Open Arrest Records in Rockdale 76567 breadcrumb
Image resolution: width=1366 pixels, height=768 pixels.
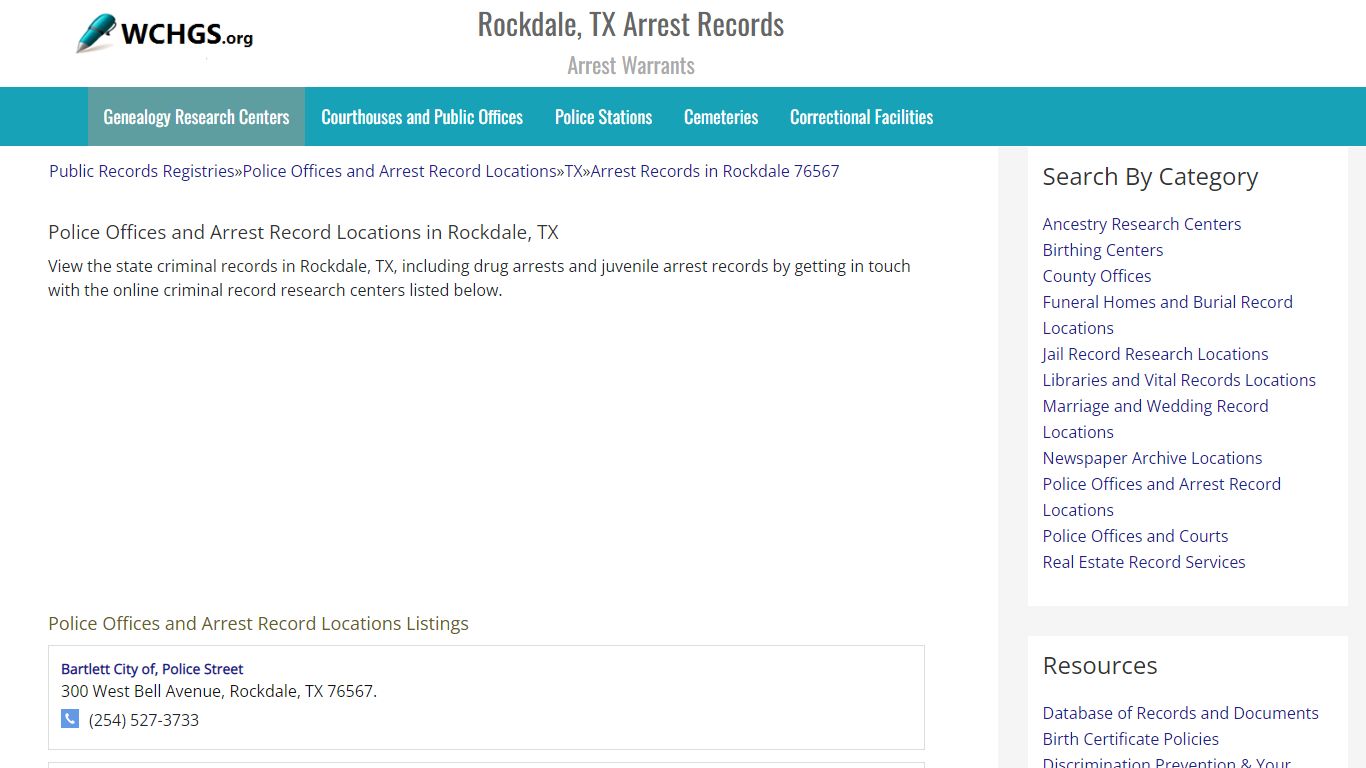(715, 171)
